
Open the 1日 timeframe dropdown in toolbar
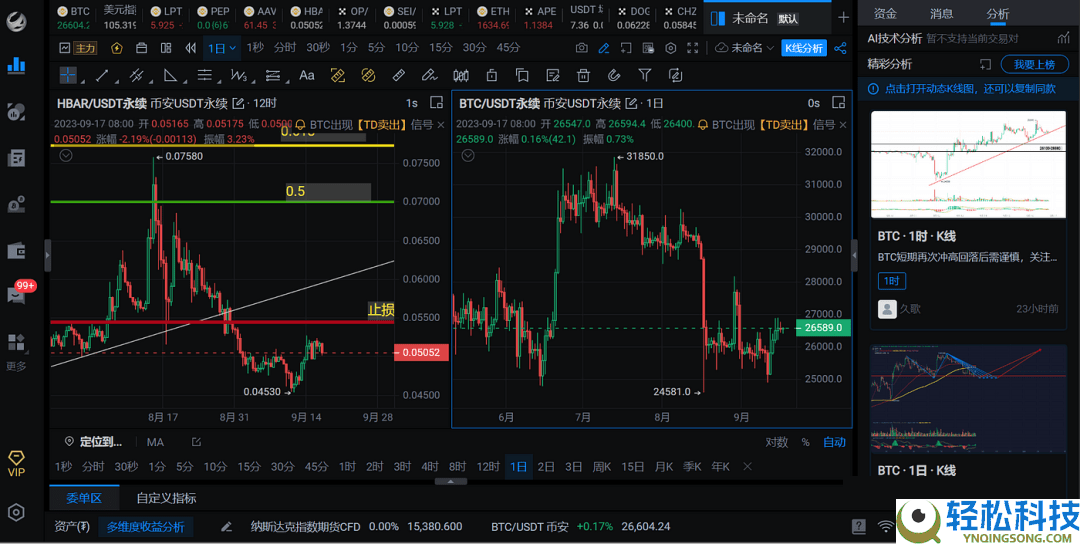(x=221, y=48)
